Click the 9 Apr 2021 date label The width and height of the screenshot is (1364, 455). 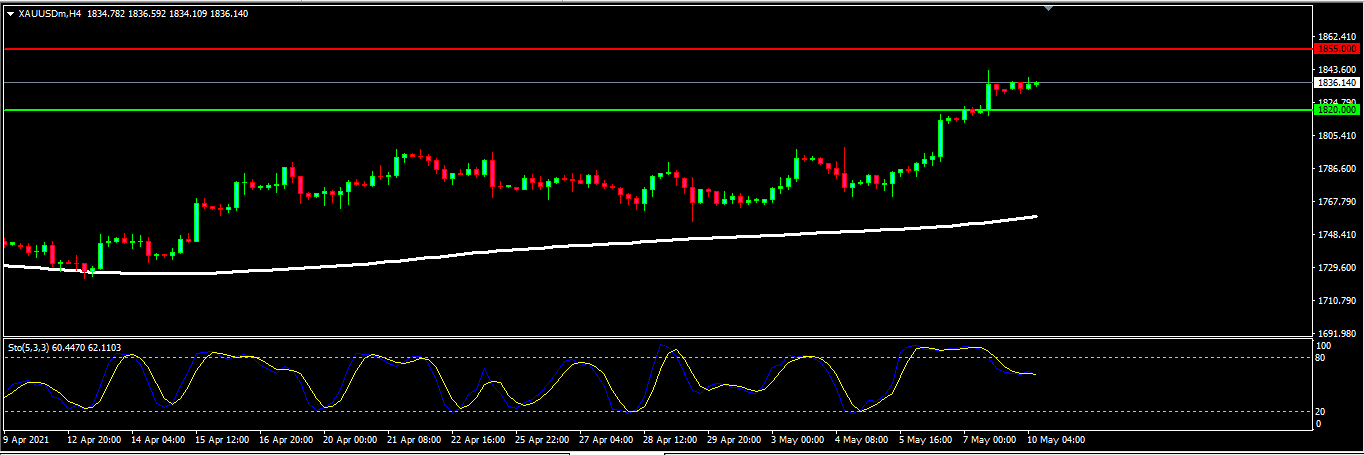26,439
